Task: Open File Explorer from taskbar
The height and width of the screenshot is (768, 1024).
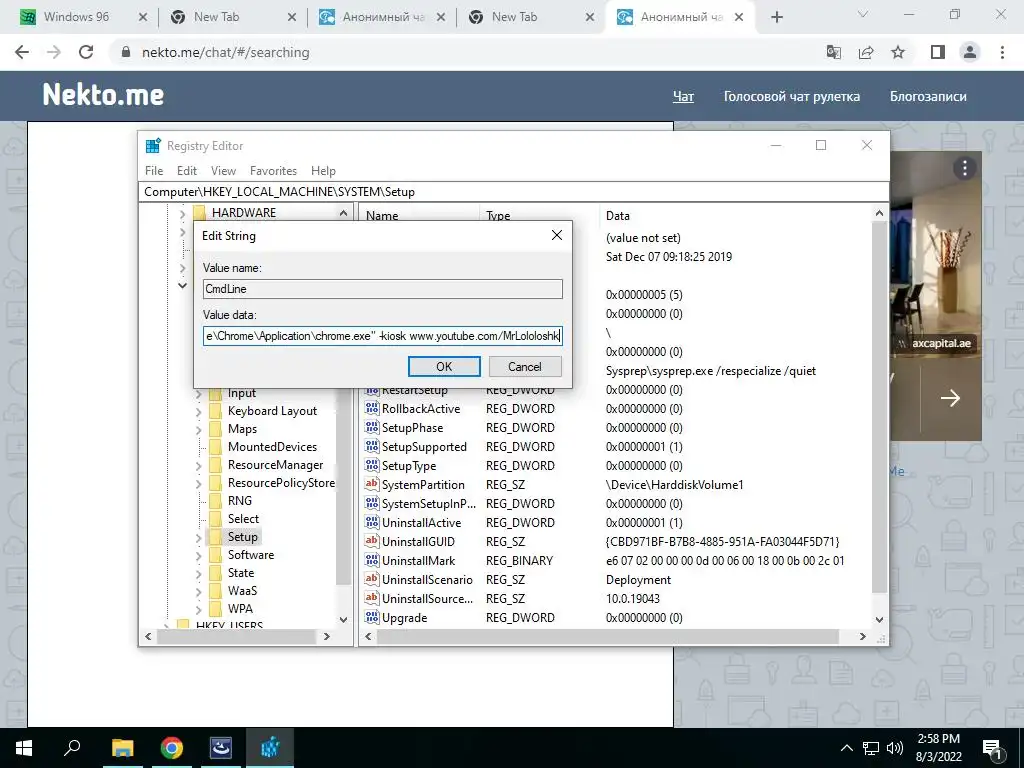Action: pyautogui.click(x=122, y=748)
